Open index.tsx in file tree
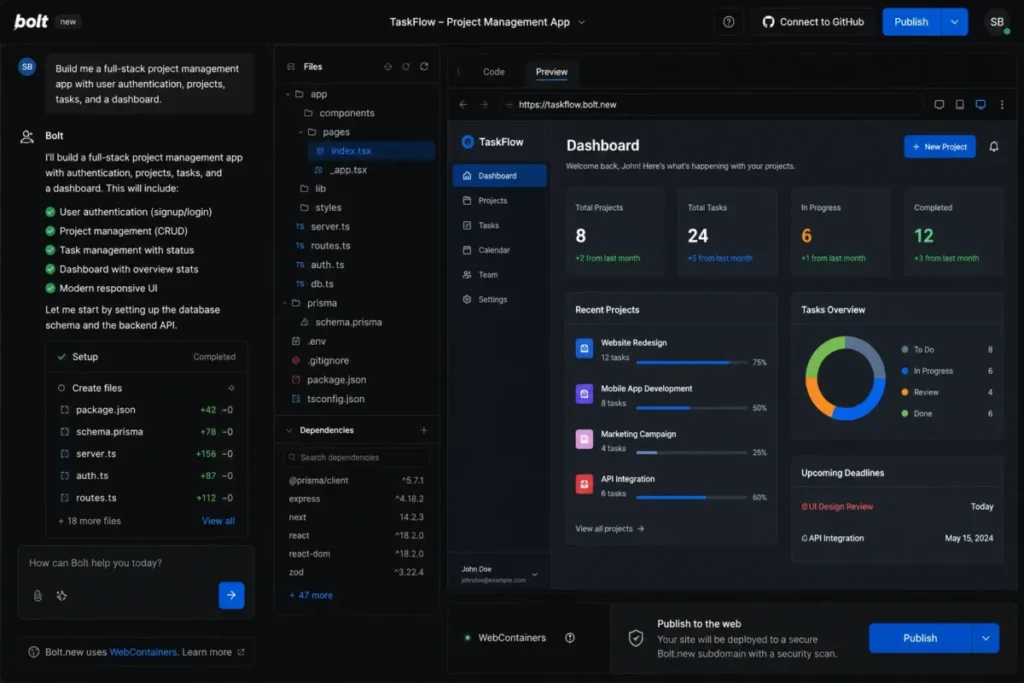Image resolution: width=1024 pixels, height=683 pixels. (371, 151)
